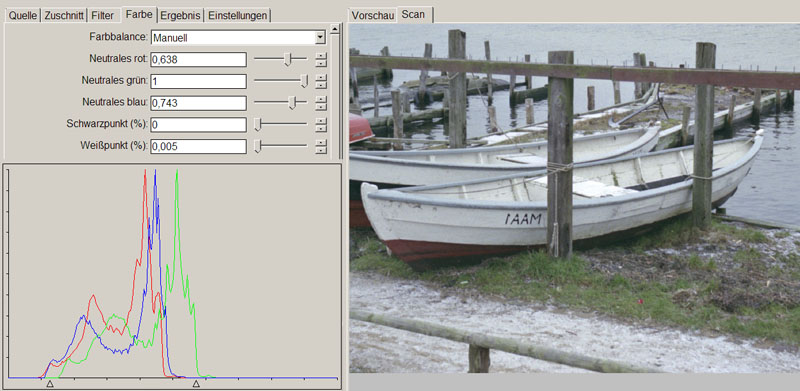
Task: Click the Schwarzpunkt stepper arrows
Action: click(320, 125)
